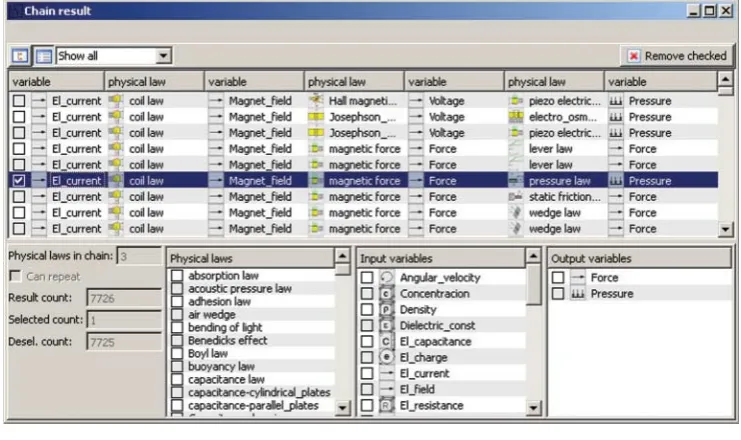Viewport: 741px width, 440px height.
Task: Click the Remove checked button
Action: (x=677, y=56)
